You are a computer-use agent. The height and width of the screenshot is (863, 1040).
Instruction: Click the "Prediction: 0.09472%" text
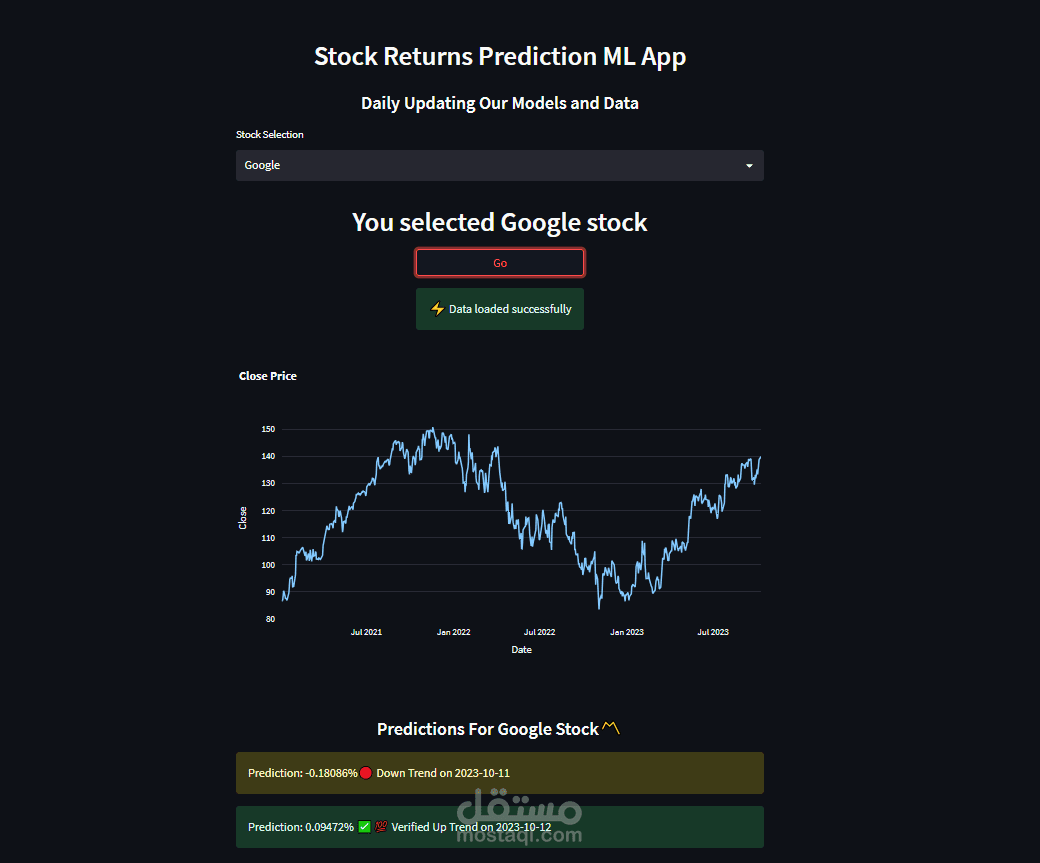tap(301, 827)
